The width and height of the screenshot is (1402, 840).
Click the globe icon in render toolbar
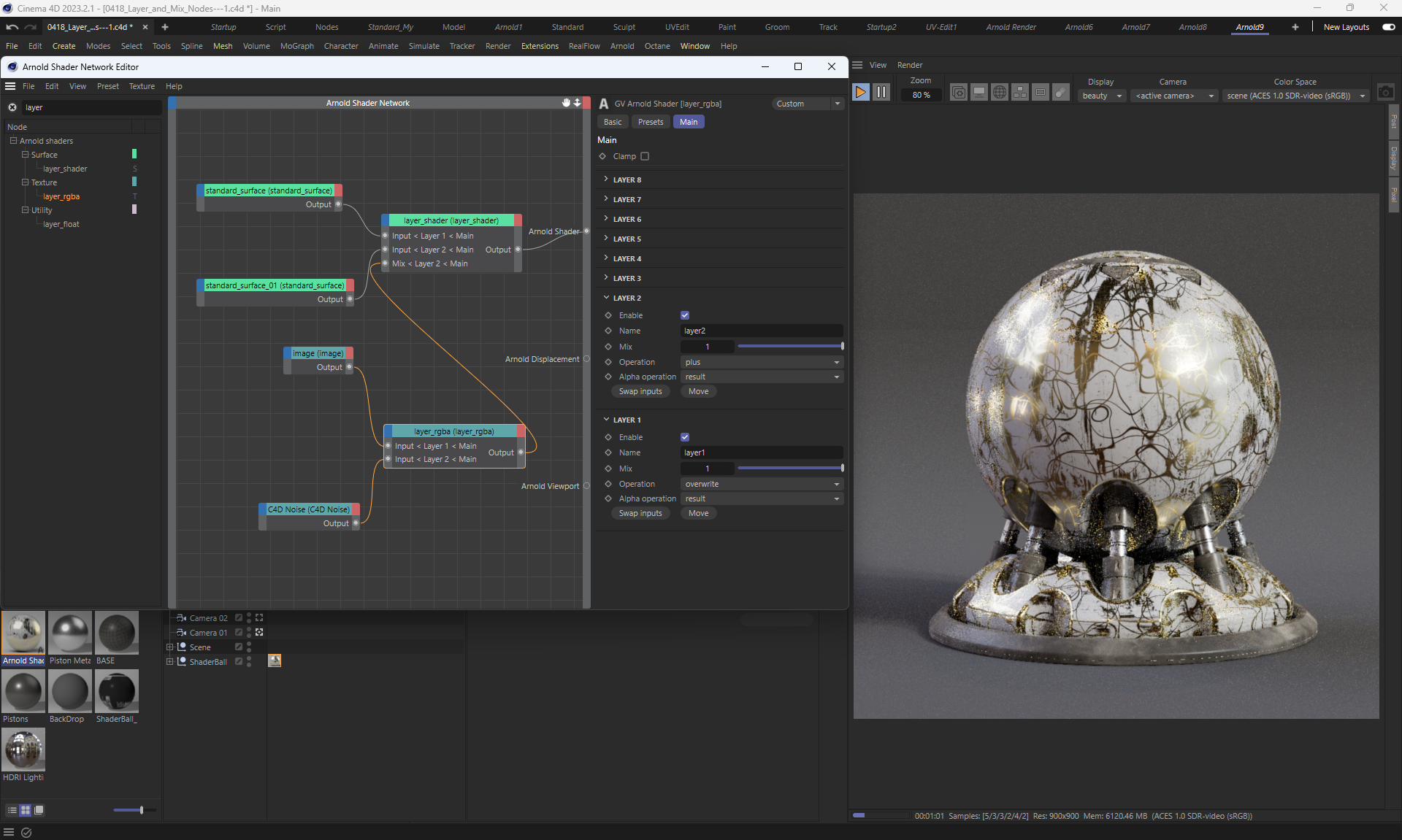[1000, 93]
